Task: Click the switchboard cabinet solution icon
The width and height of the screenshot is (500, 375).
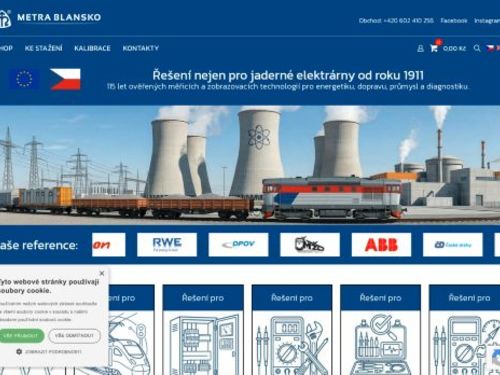Action: point(203,343)
